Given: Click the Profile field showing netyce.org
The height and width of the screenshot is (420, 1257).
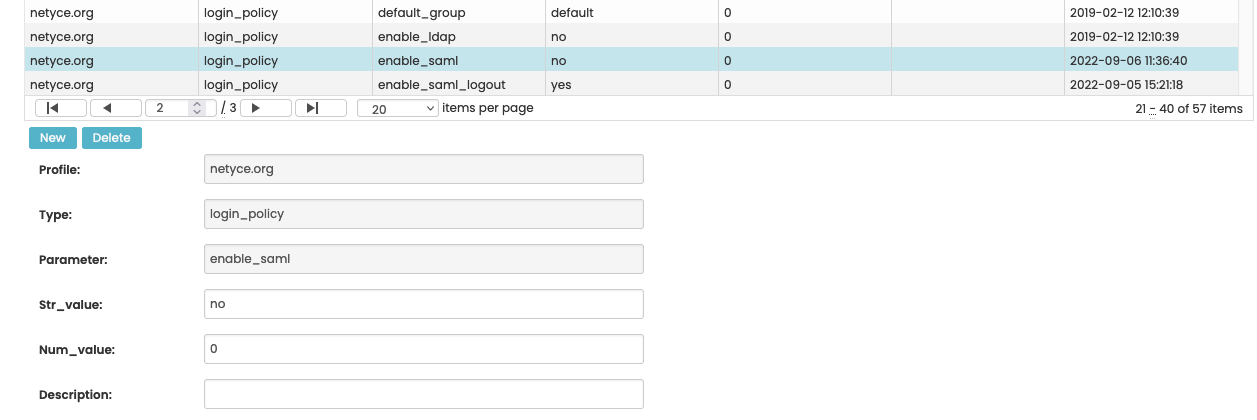Looking at the screenshot, I should [423, 169].
